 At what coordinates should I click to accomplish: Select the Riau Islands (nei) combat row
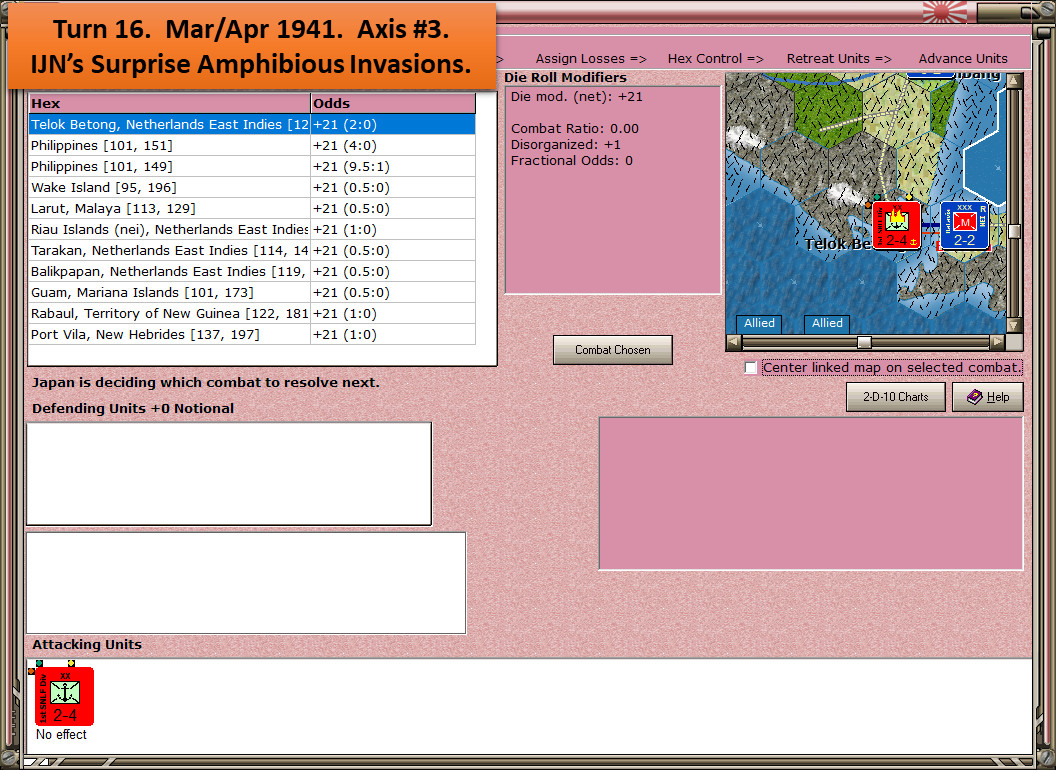252,230
